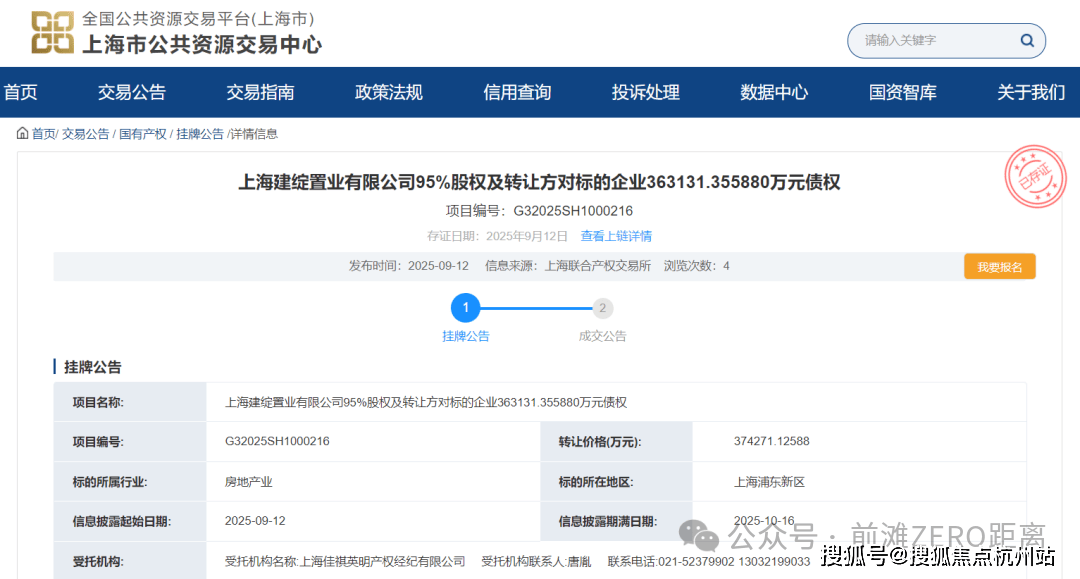Open the 首页 navigation menu
Viewport: 1080px width, 579px height.
click(x=21, y=93)
